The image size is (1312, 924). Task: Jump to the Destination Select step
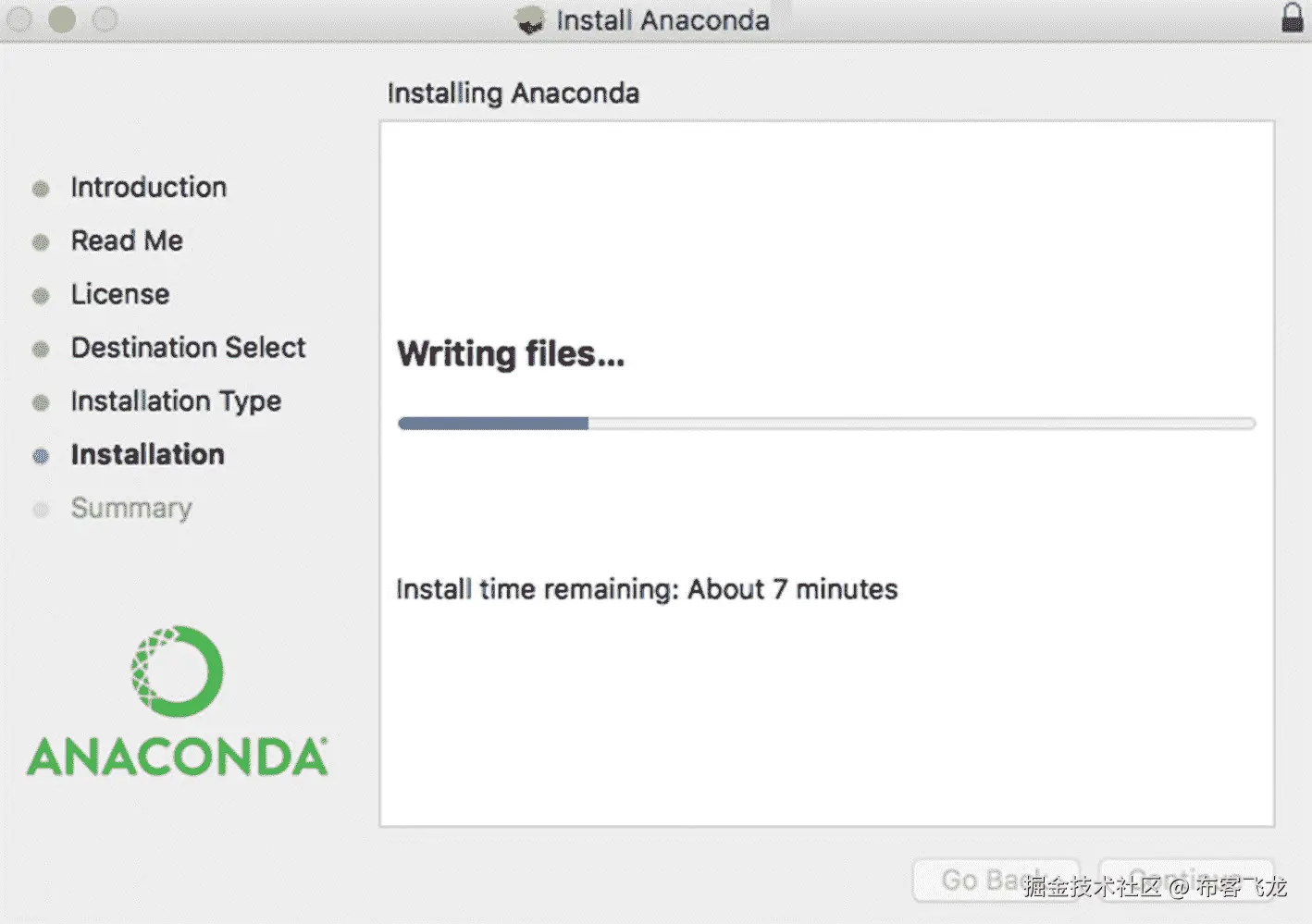(188, 349)
